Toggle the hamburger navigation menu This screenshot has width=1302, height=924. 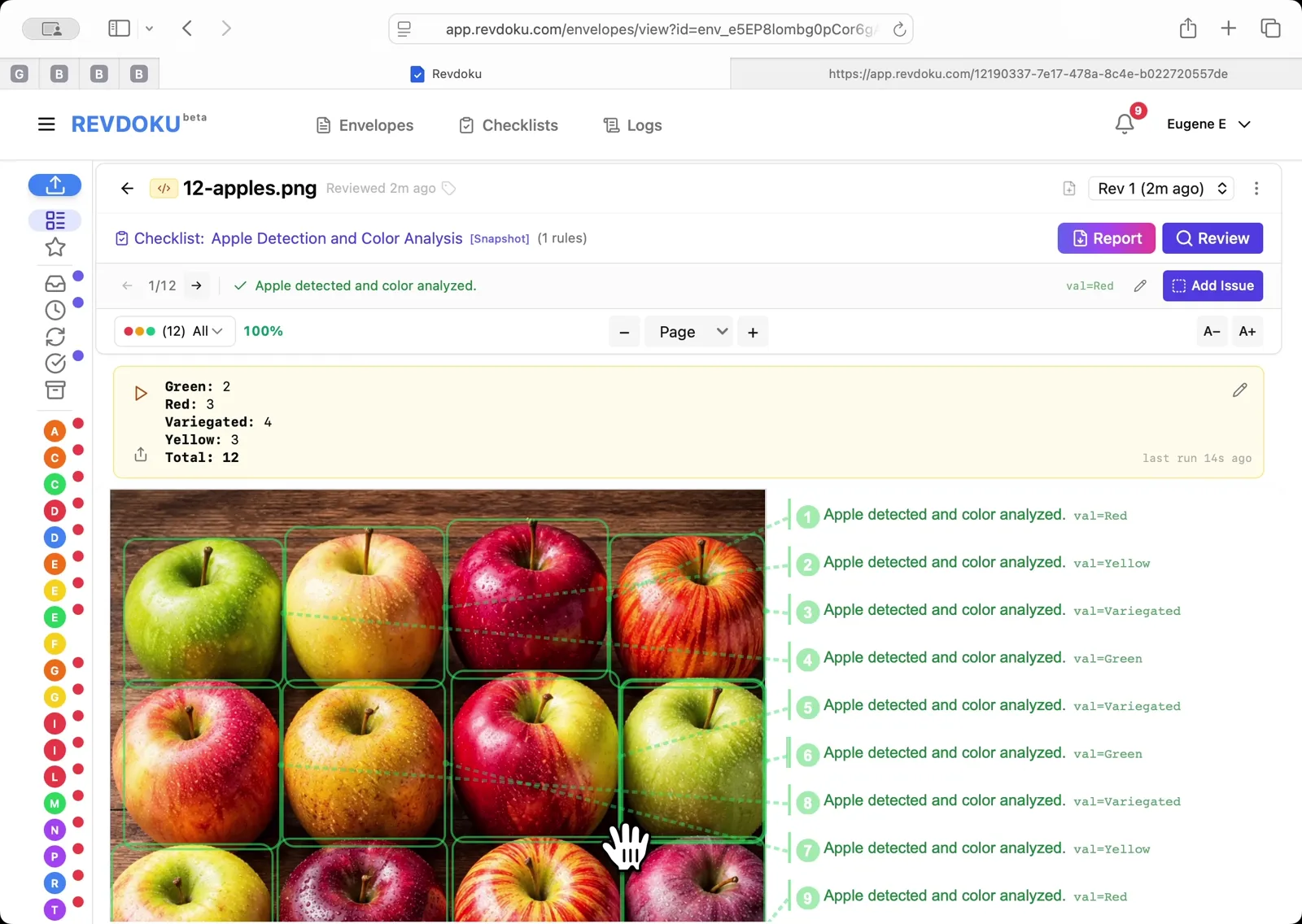[x=46, y=124]
